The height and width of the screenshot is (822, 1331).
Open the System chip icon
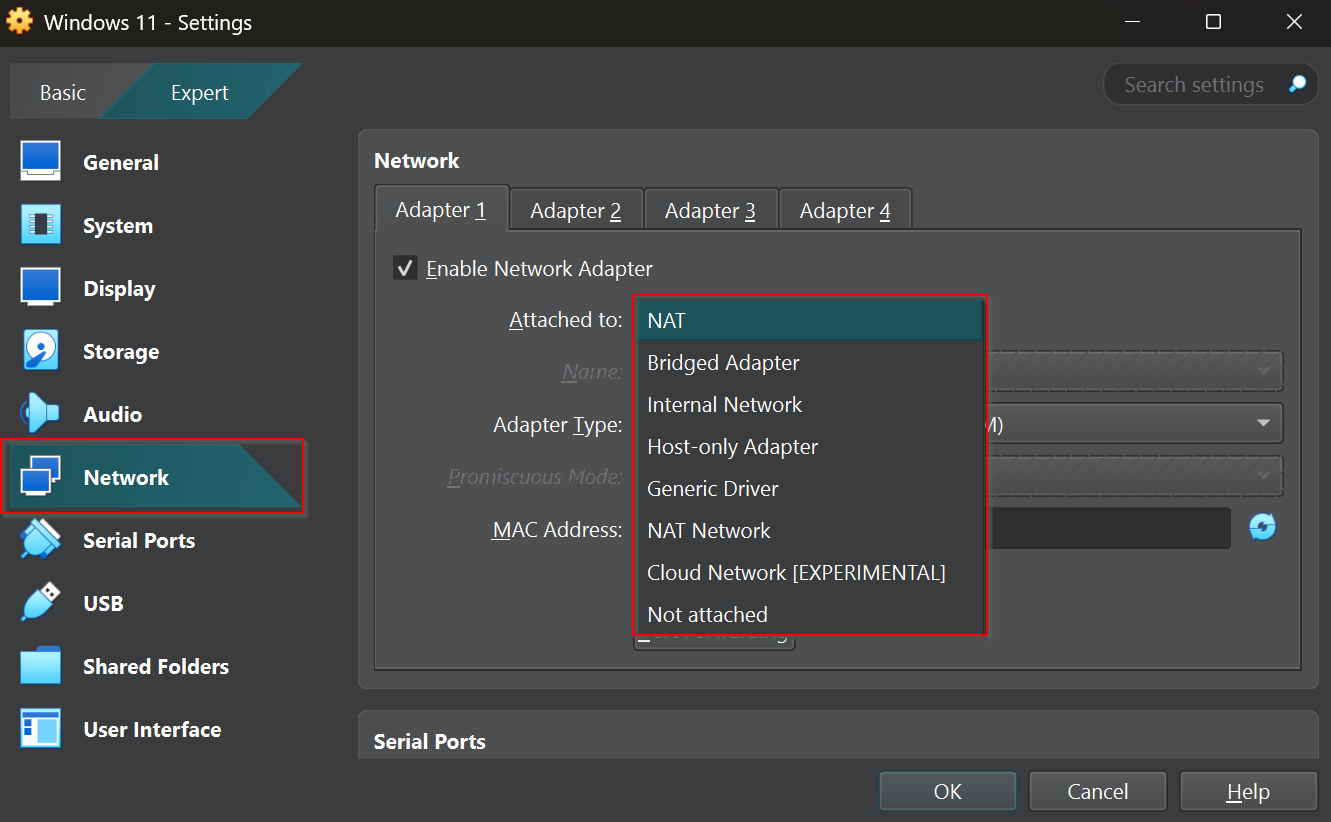click(41, 225)
